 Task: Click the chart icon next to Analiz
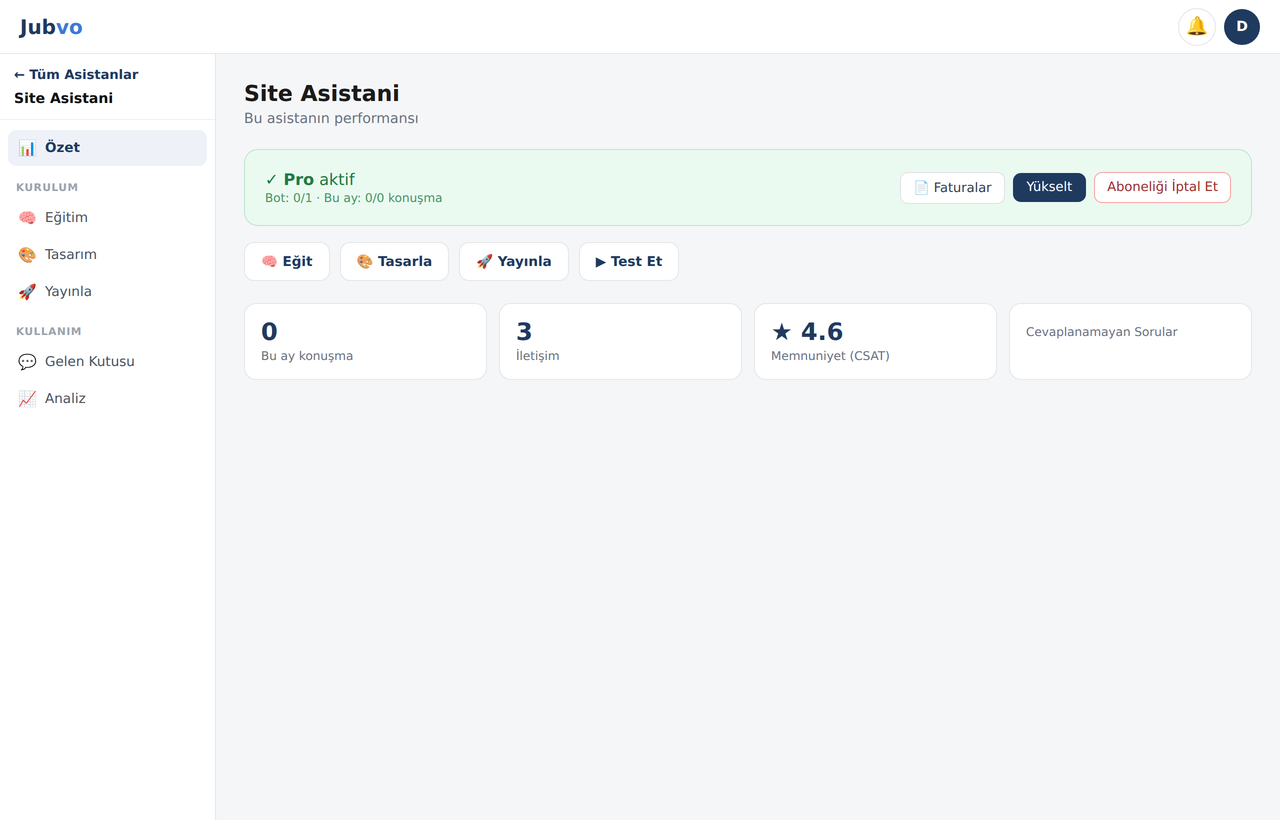[27, 399]
